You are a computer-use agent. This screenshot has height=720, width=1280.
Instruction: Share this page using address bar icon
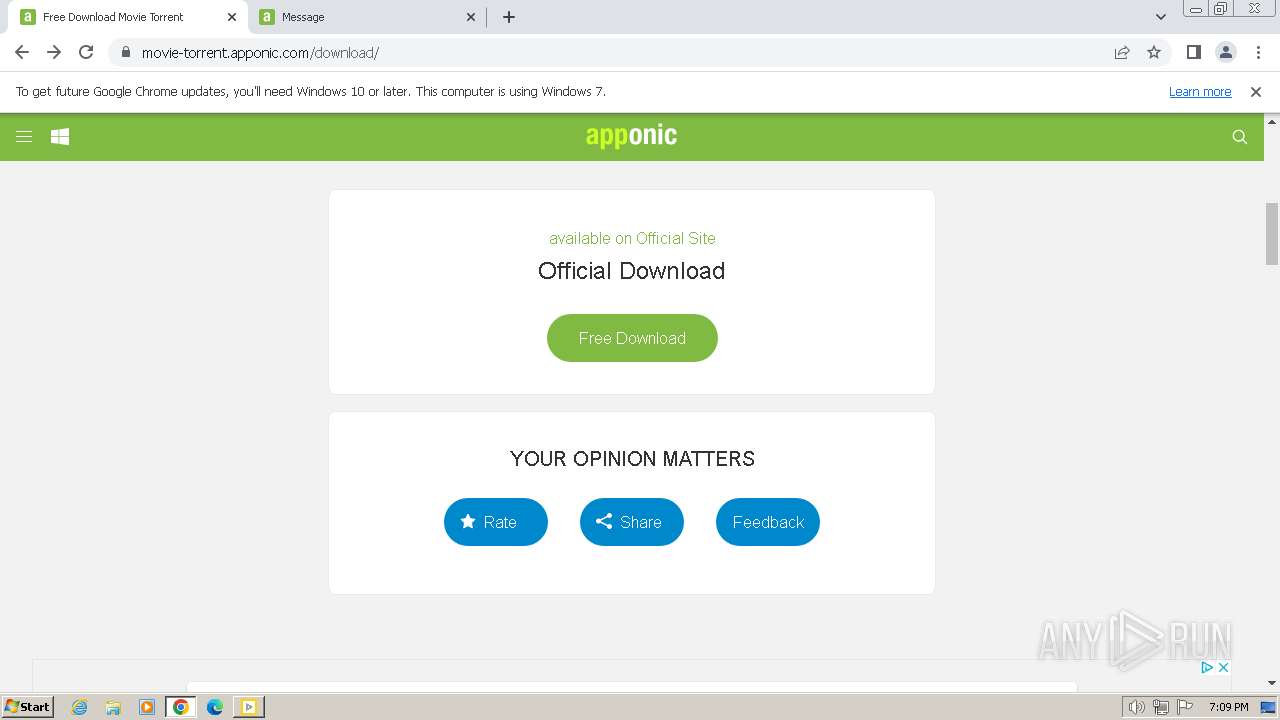[x=1122, y=52]
